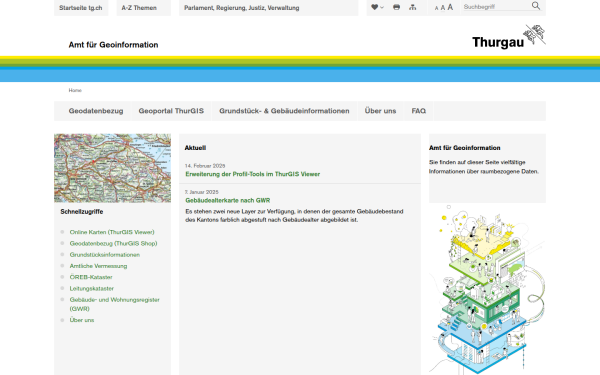The width and height of the screenshot is (600, 375).
Task: Click the Thurgau map thumbnail
Action: [112, 168]
